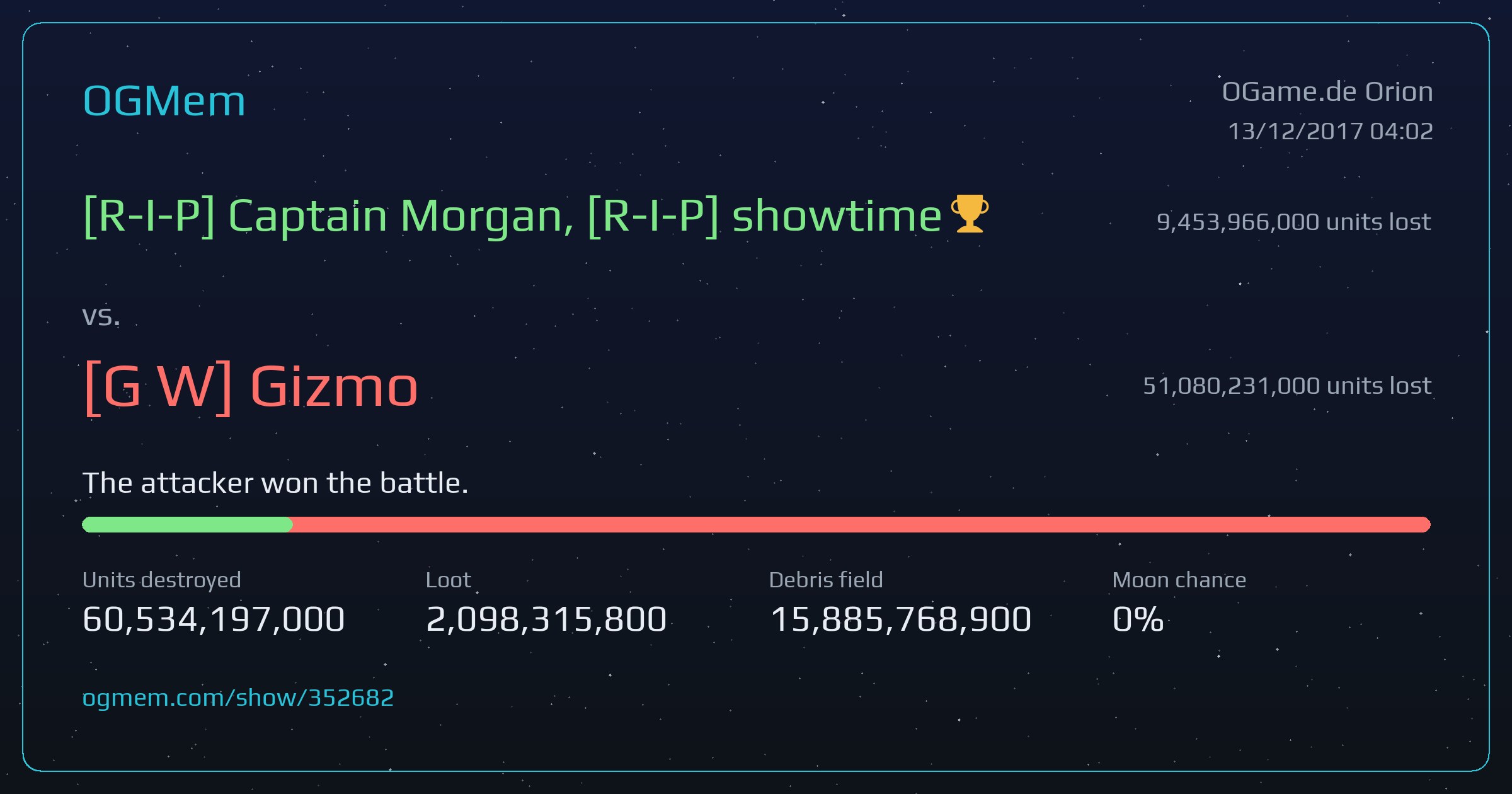Click the defender name [G W] Gizmo
The width and height of the screenshot is (1512, 794).
click(251, 387)
